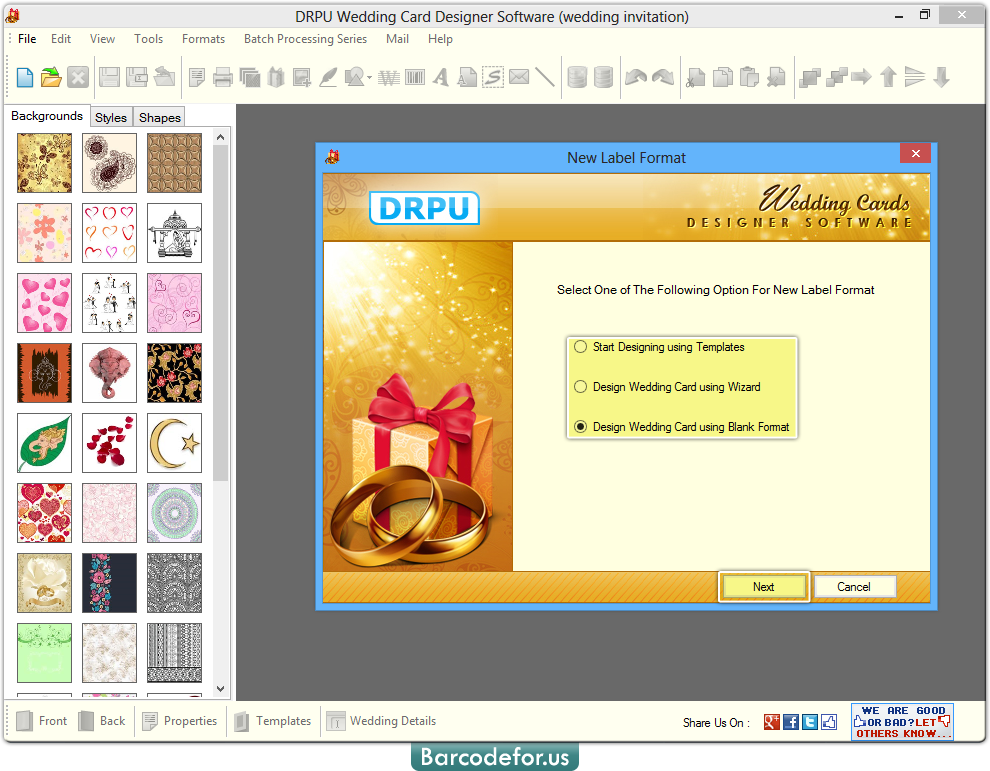
Task: Choose Design Wedding Card using Wizard
Action: point(580,387)
